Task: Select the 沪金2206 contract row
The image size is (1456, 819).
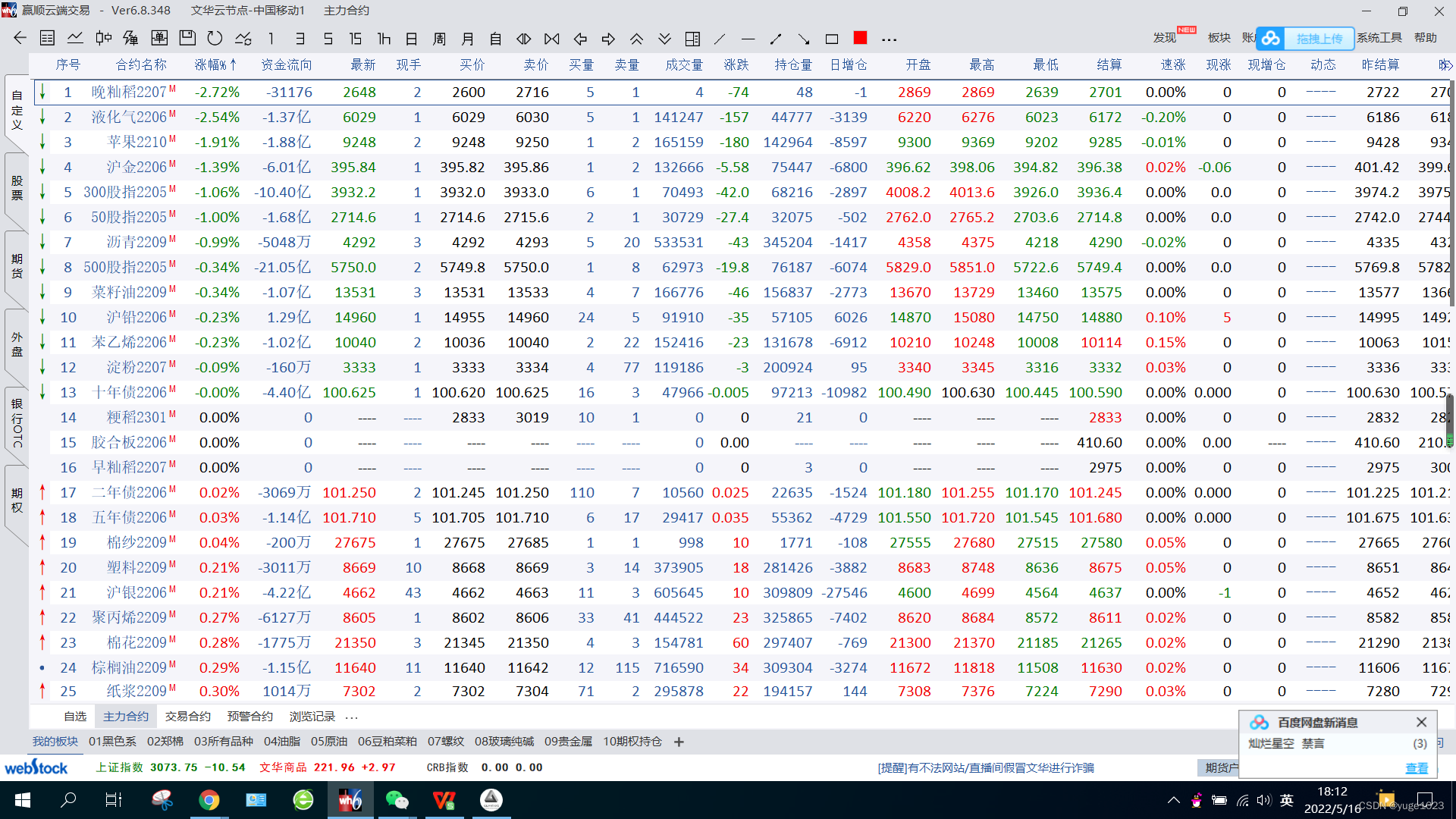Action: pyautogui.click(x=742, y=168)
